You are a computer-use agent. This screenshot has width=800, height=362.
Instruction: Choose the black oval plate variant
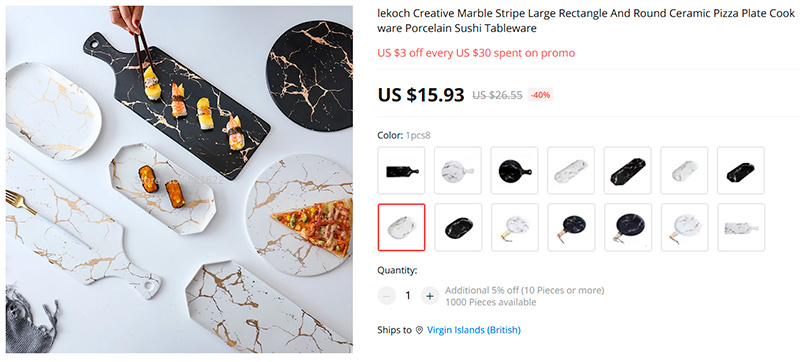(x=458, y=227)
